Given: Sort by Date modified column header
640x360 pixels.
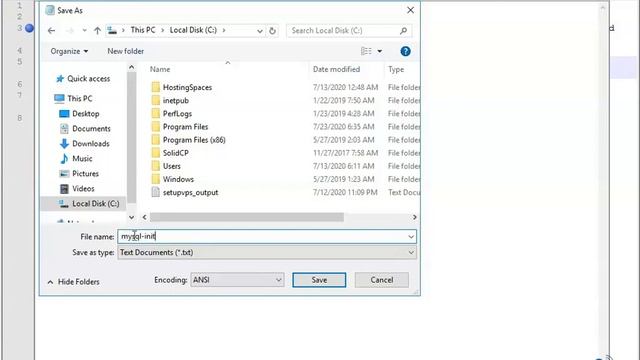Looking at the screenshot, I should tap(336, 69).
